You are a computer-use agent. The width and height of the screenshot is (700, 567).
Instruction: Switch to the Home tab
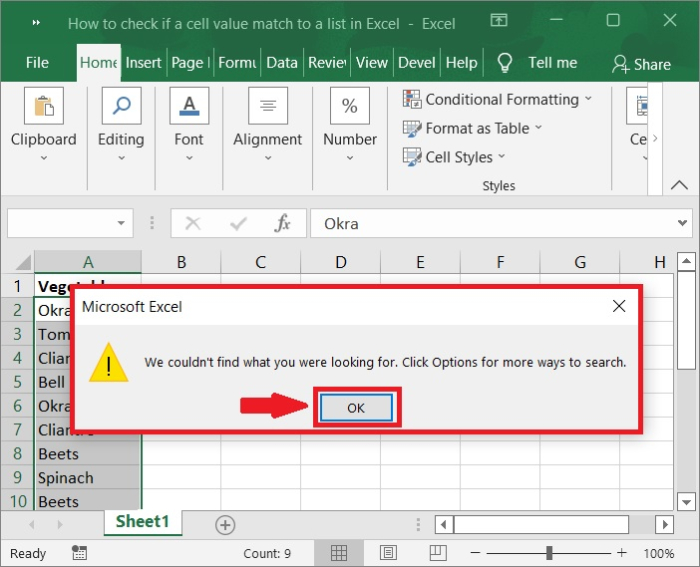coord(99,63)
